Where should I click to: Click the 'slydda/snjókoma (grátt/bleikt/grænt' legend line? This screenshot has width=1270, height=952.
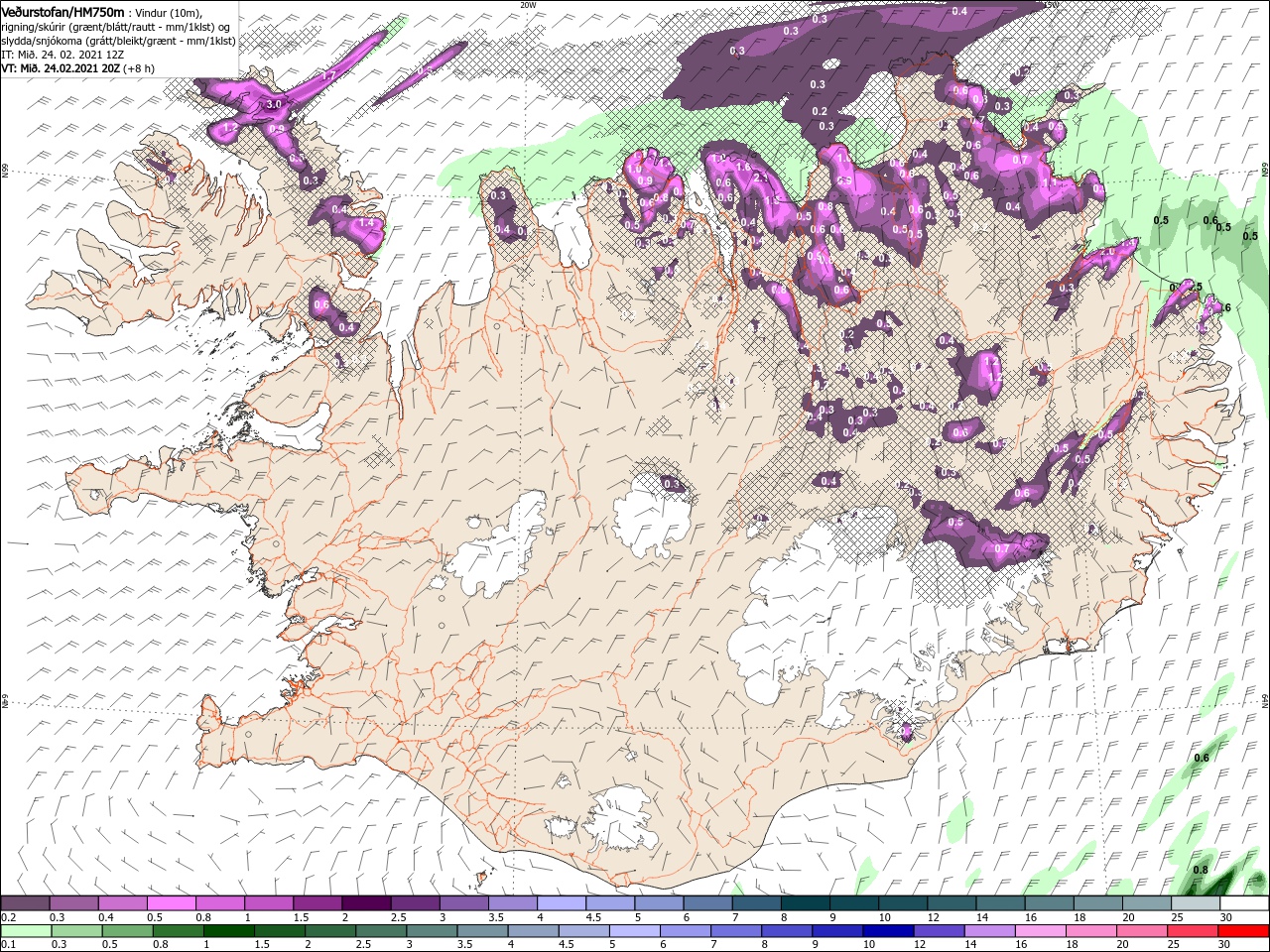(118, 40)
